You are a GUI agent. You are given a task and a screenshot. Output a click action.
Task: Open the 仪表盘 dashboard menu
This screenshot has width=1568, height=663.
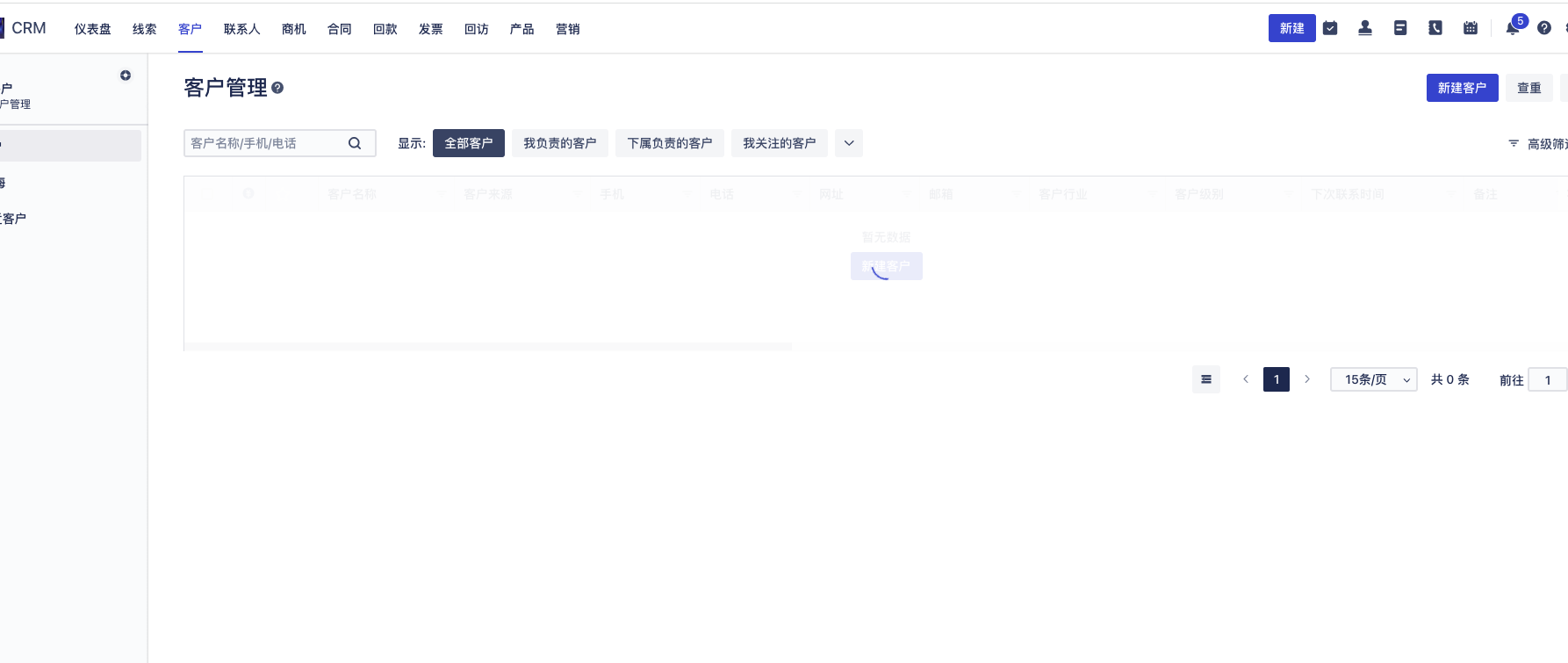tap(93, 29)
